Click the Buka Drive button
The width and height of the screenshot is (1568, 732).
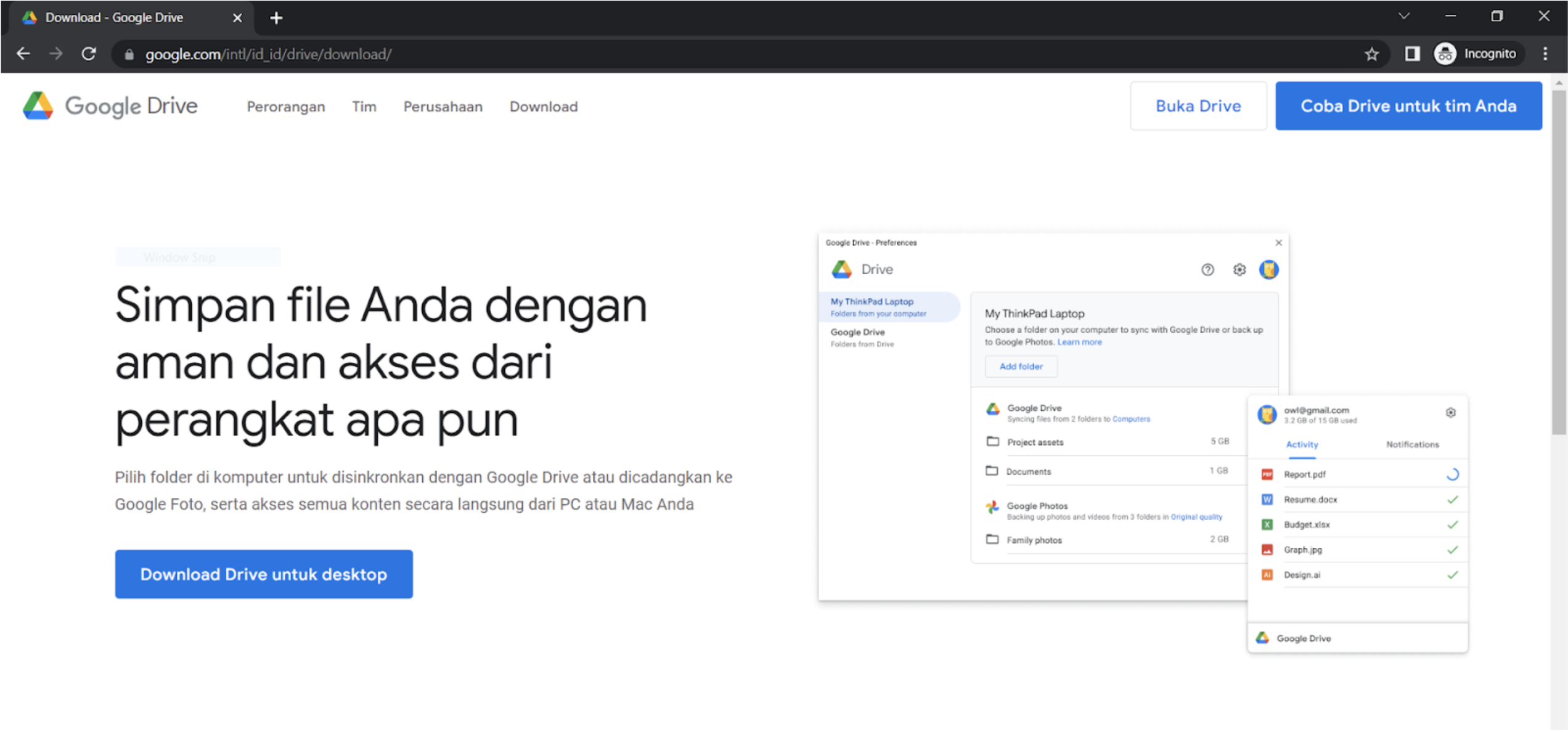click(x=1198, y=106)
